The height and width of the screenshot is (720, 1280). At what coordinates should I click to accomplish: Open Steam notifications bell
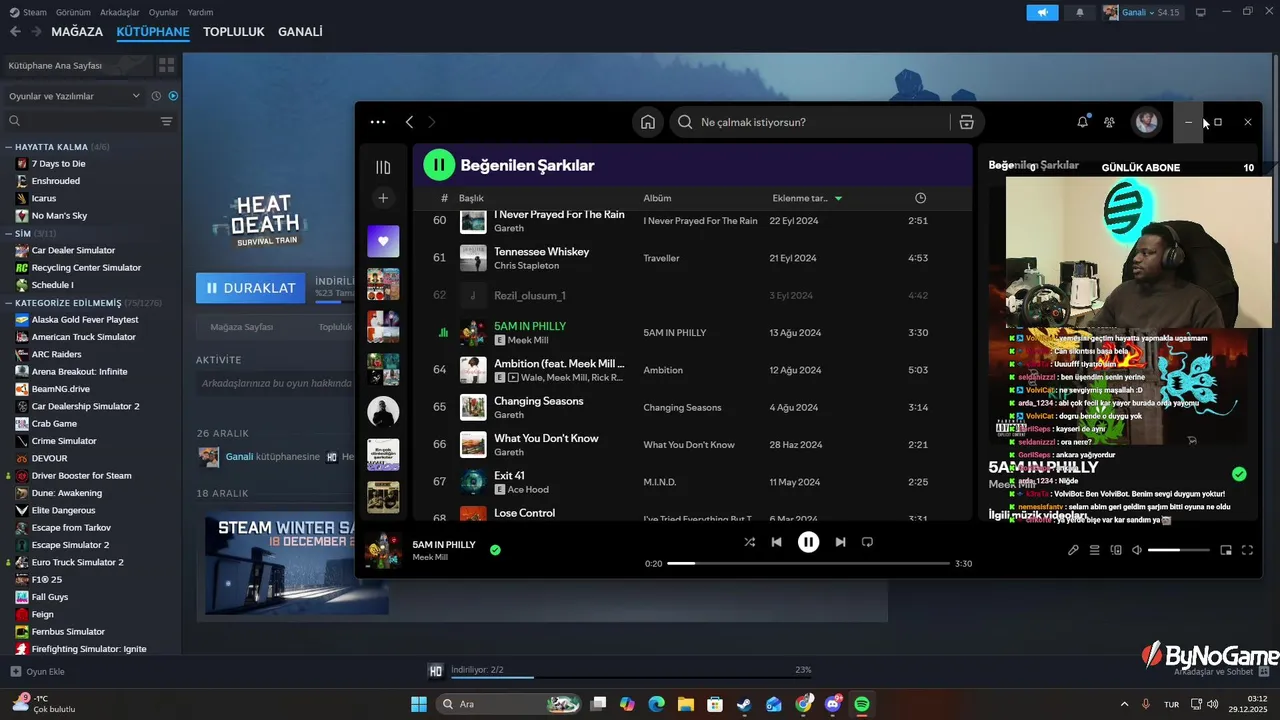click(1079, 12)
